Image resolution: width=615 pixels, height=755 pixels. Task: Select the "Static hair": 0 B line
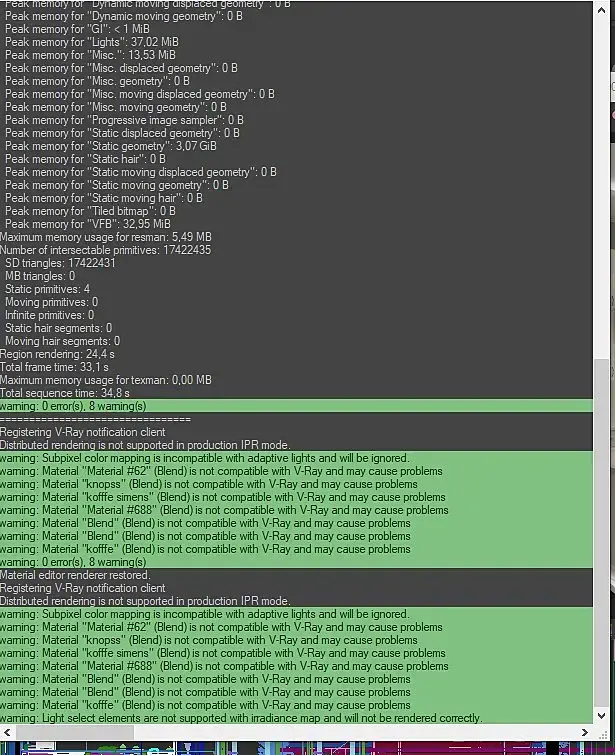click(x=85, y=159)
